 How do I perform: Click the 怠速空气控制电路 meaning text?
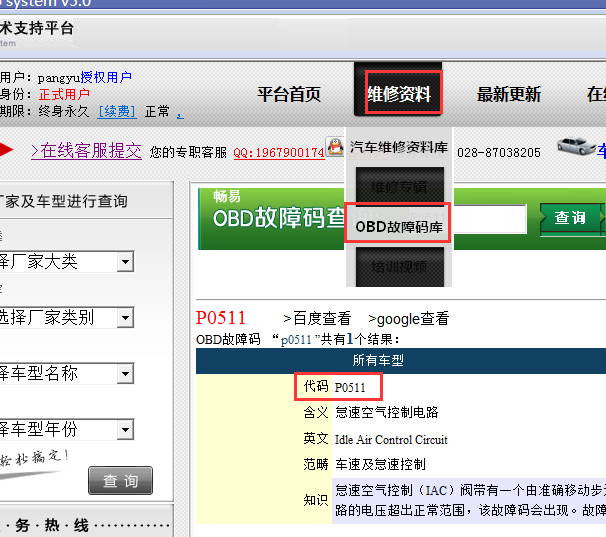(386, 413)
